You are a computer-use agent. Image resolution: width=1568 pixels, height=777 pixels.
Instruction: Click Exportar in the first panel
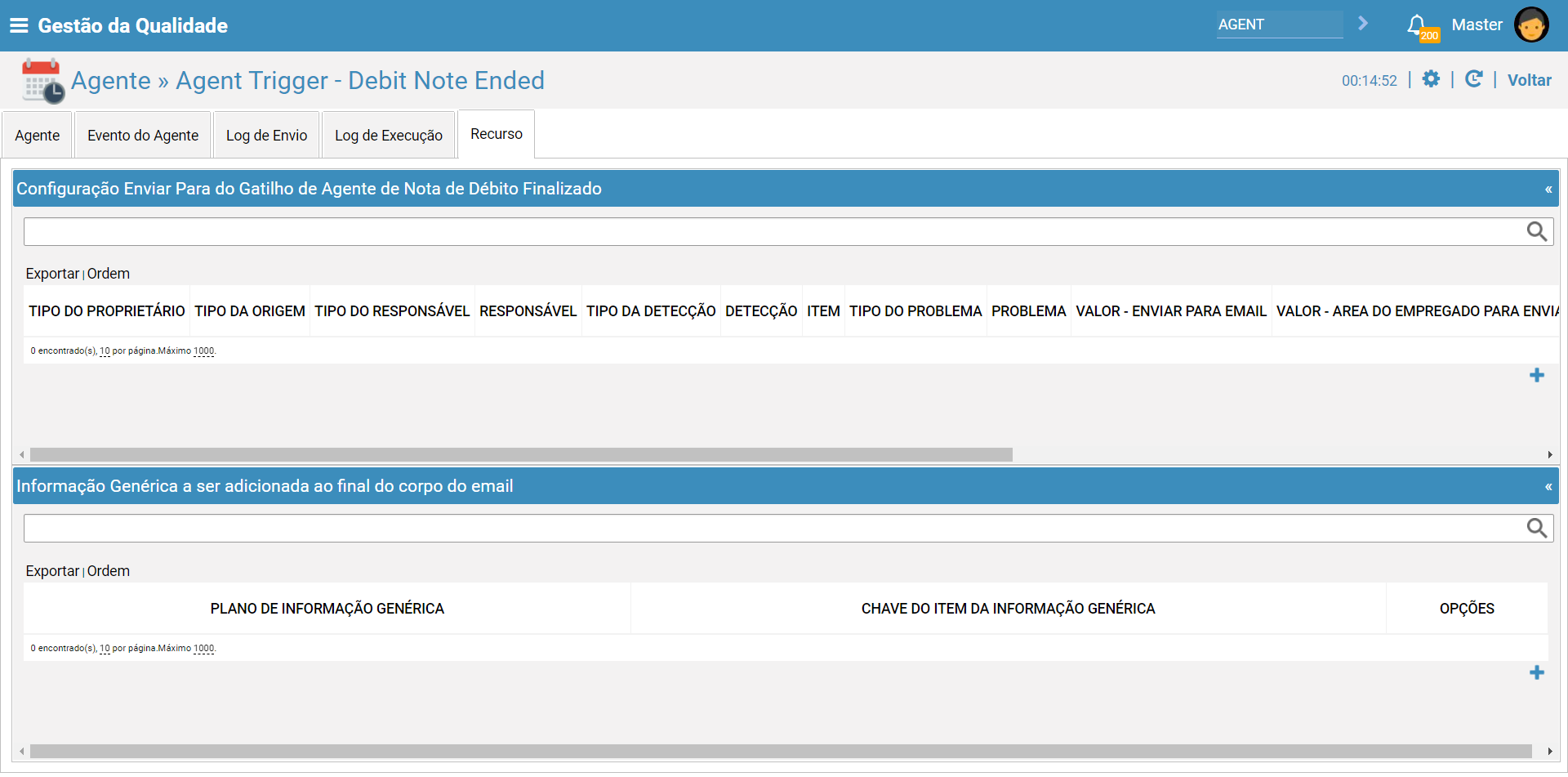pyautogui.click(x=52, y=274)
